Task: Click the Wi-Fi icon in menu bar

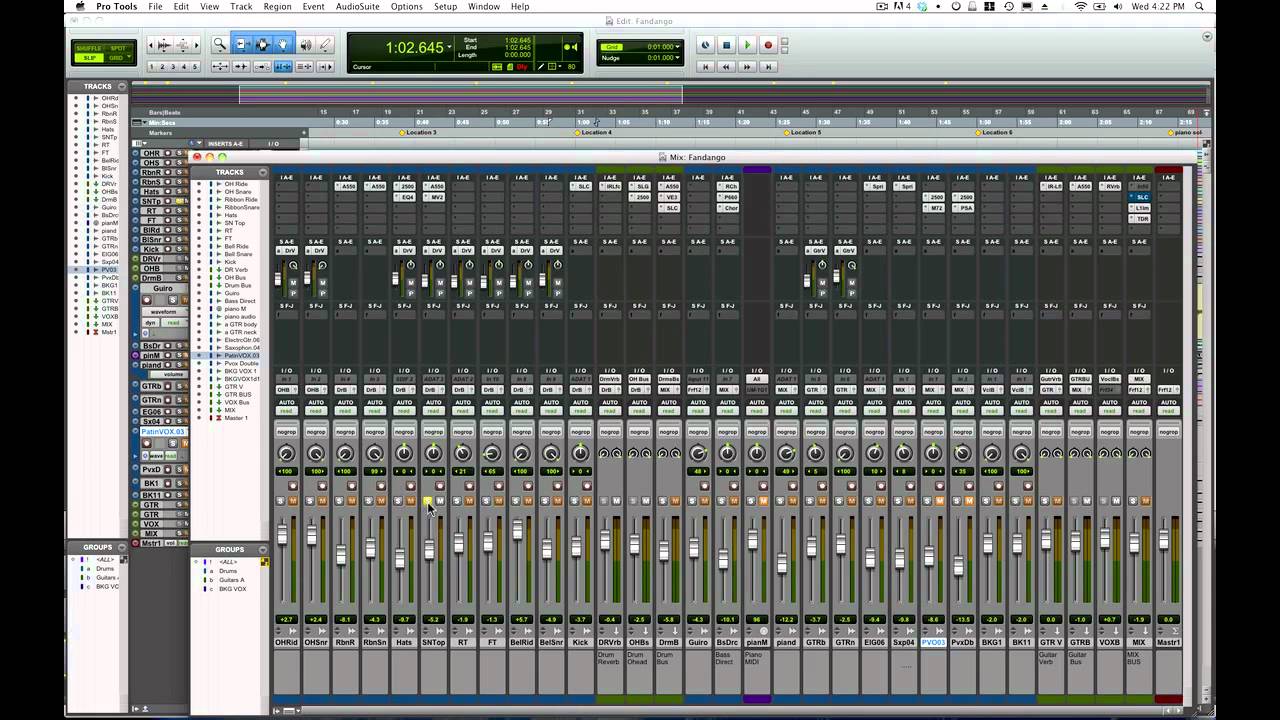Action: click(1080, 6)
